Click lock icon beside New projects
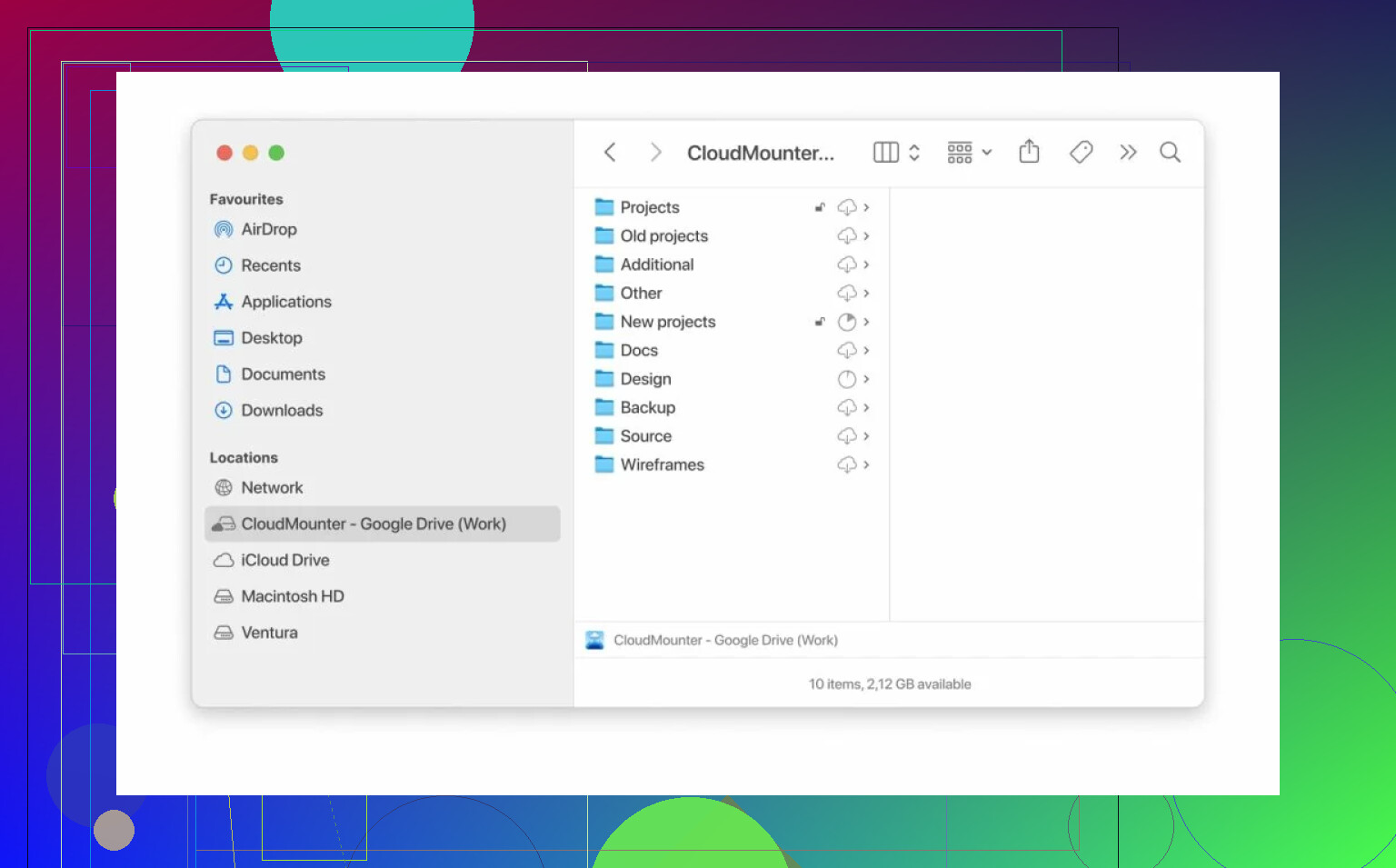The width and height of the screenshot is (1396, 868). pyautogui.click(x=820, y=322)
